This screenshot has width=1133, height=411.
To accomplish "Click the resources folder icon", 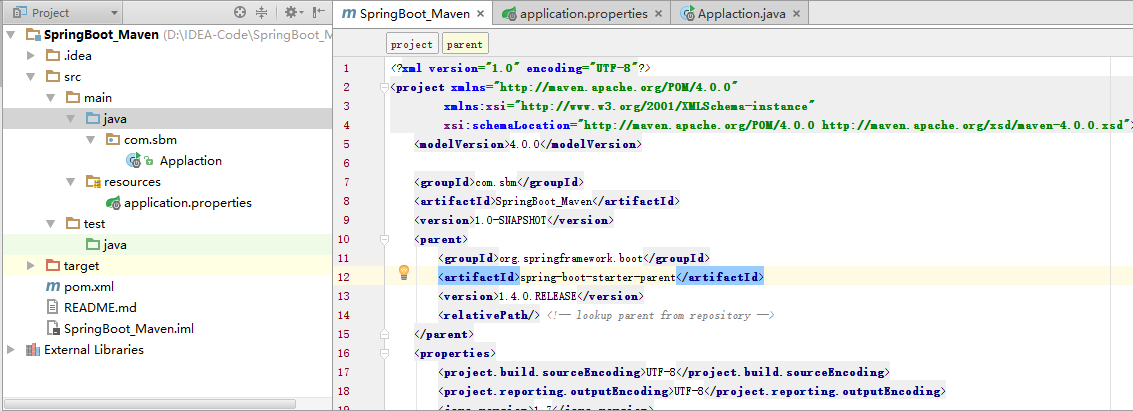I will click(93, 181).
